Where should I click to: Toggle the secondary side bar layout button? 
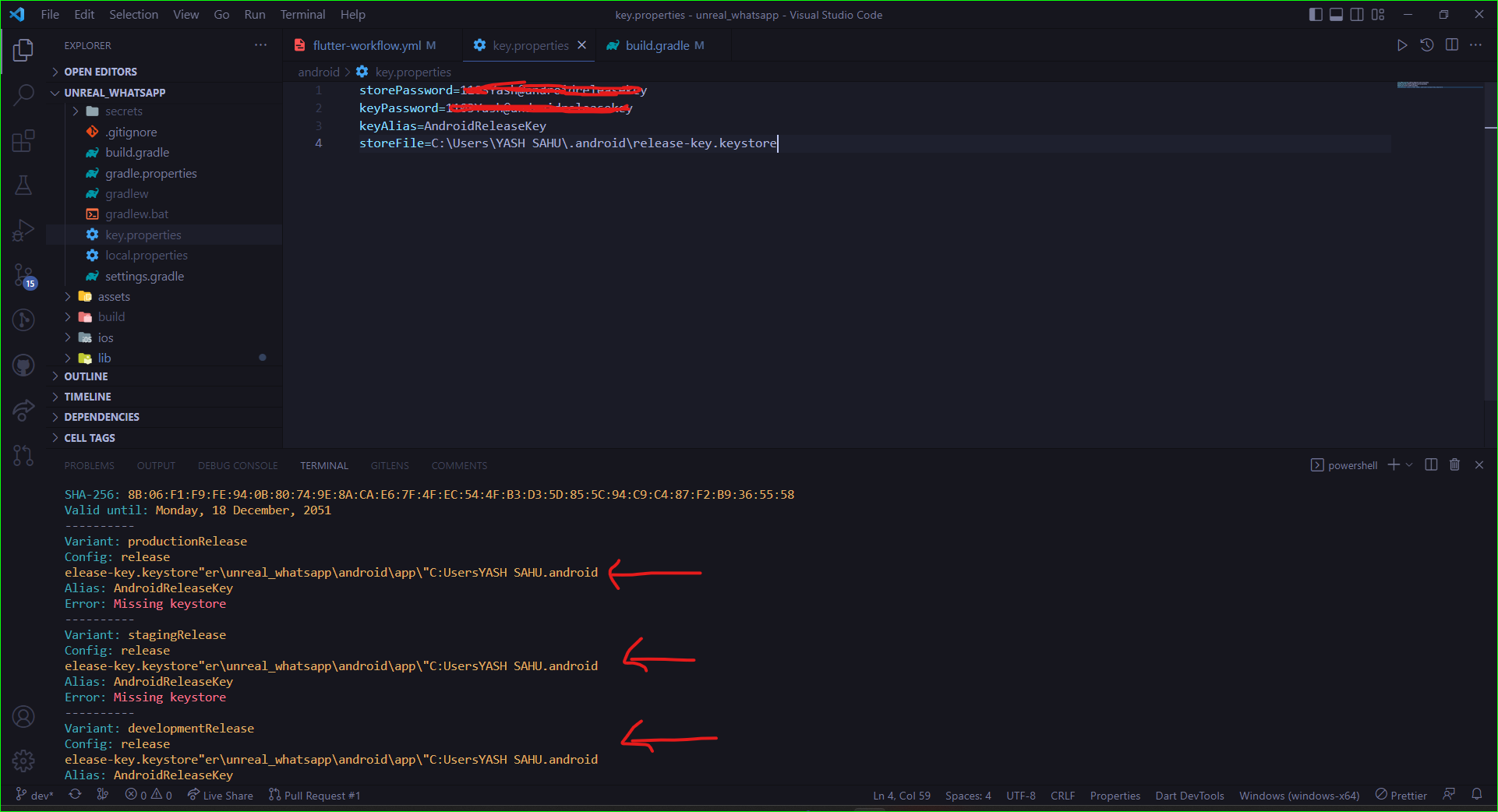pos(1357,15)
